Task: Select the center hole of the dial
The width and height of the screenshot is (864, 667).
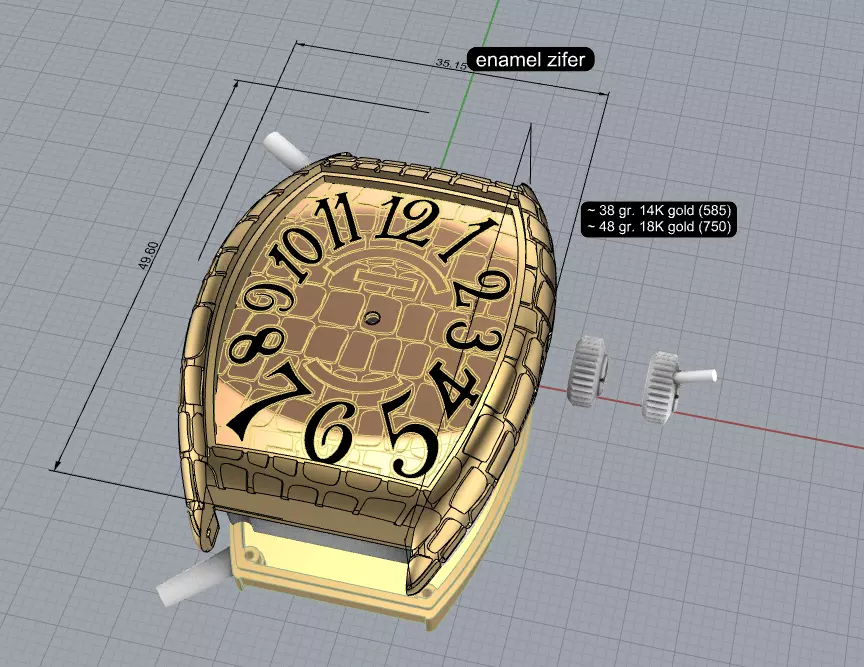Action: 373,318
